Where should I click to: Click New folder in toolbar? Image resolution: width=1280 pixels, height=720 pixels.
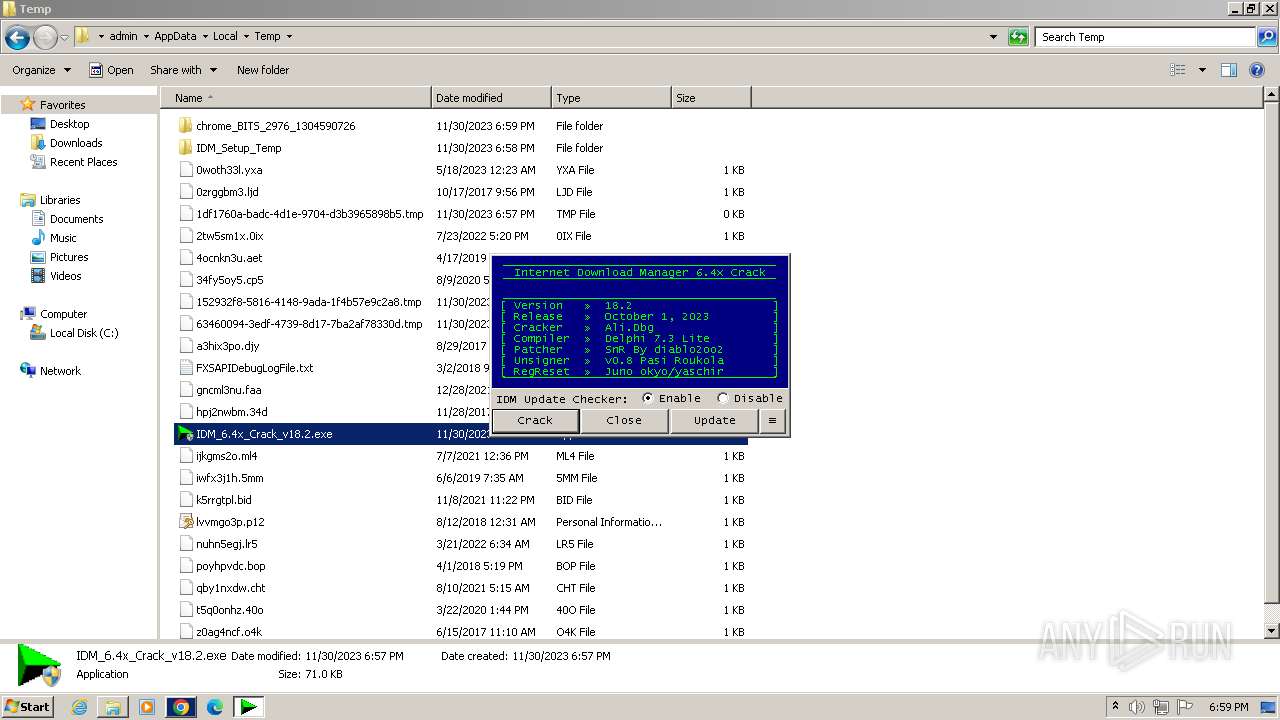coord(263,70)
